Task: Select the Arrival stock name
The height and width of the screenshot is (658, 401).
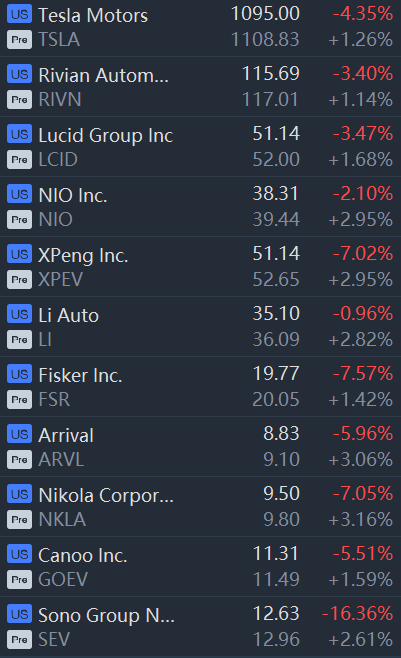Action: (x=66, y=435)
